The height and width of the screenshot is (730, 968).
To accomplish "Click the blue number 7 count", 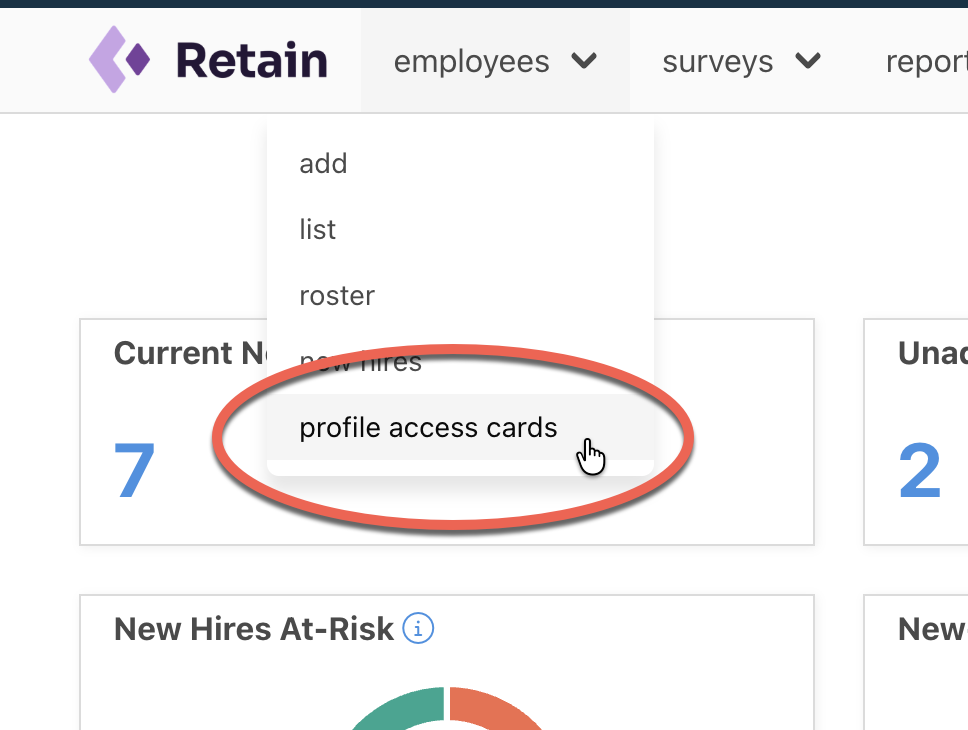I will tap(135, 470).
